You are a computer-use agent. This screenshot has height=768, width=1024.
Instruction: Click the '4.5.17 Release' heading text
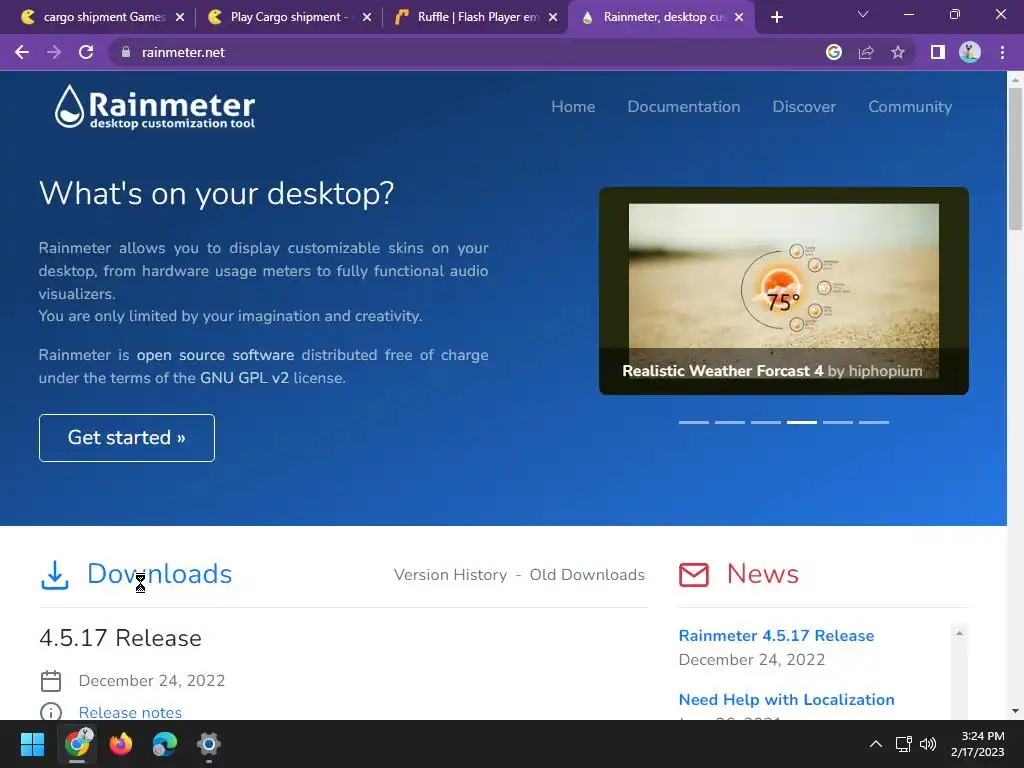pyautogui.click(x=120, y=638)
